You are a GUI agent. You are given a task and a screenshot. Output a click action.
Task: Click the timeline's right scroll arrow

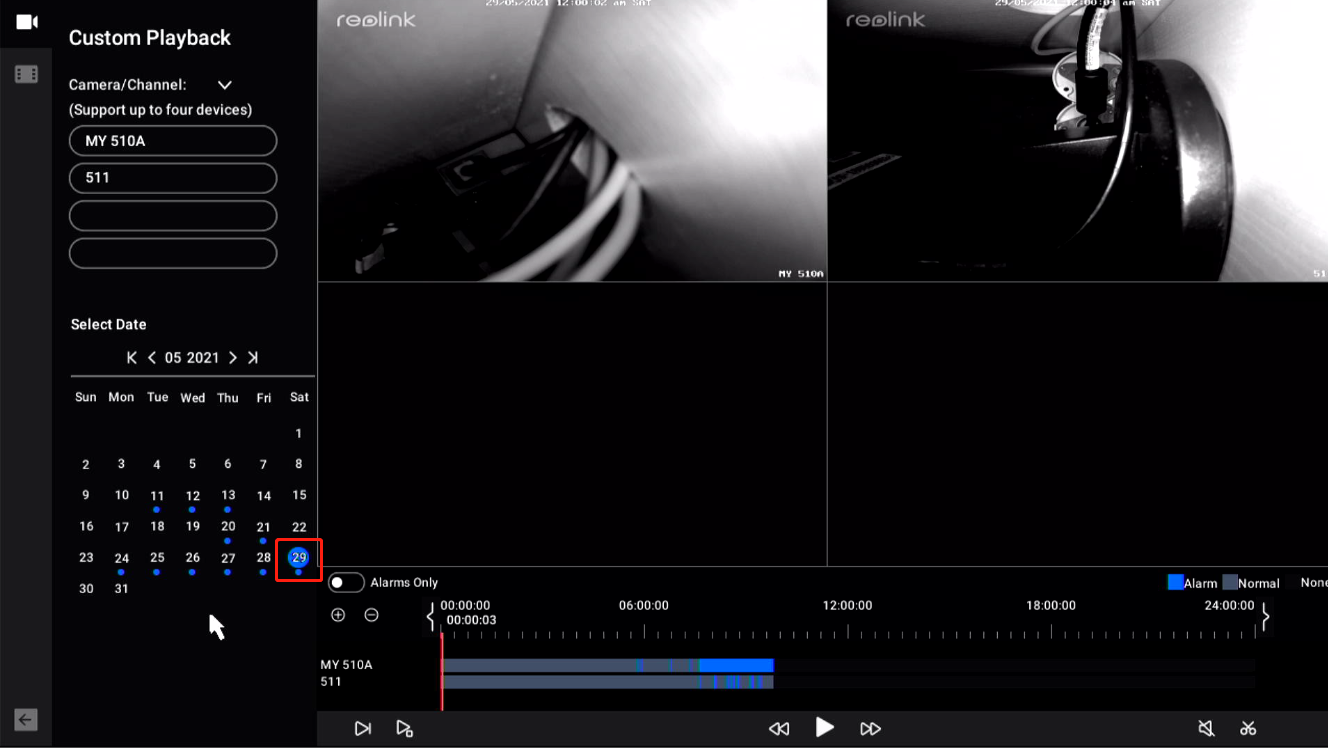(1265, 617)
